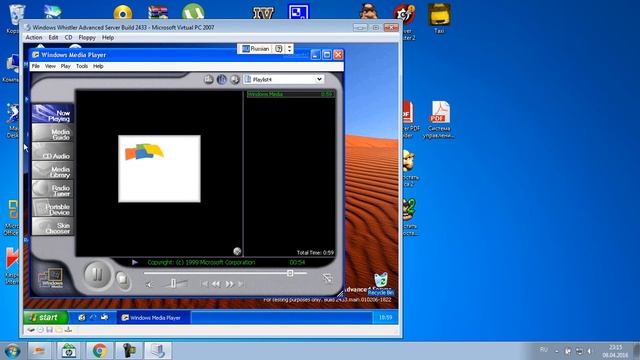Screen dimensions: 640x360
Task: Click language bar help icon
Action: click(x=279, y=49)
